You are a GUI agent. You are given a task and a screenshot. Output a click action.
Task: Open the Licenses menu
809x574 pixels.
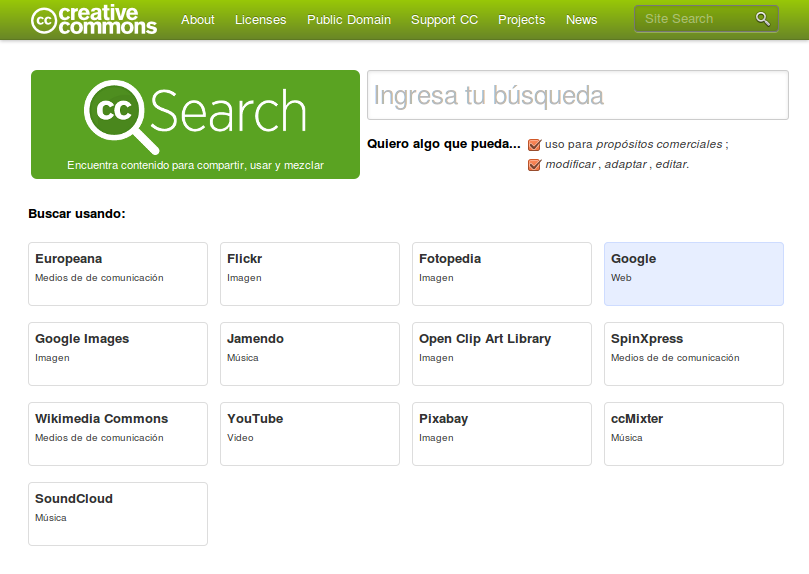tap(261, 20)
